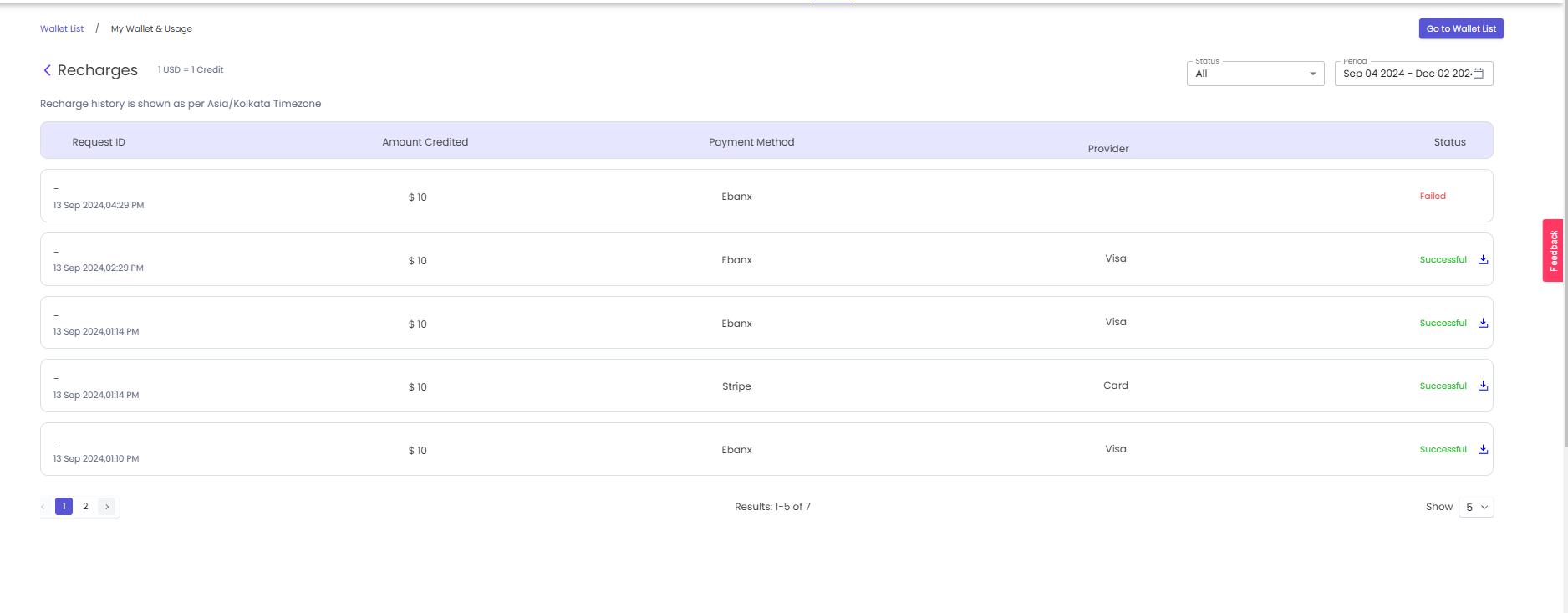Click Stripe payment method cell
Viewport: 1568px width, 613px height.
pyautogui.click(x=736, y=386)
